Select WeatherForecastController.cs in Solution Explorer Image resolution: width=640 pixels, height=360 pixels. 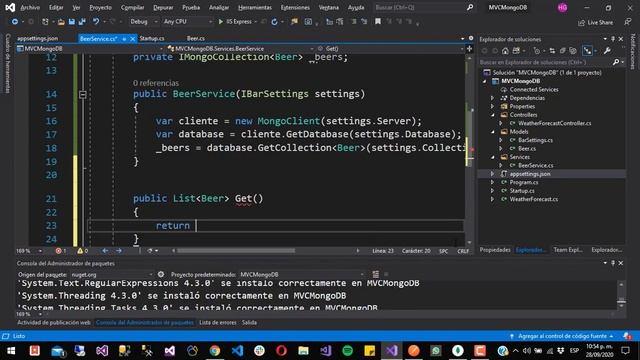point(554,123)
